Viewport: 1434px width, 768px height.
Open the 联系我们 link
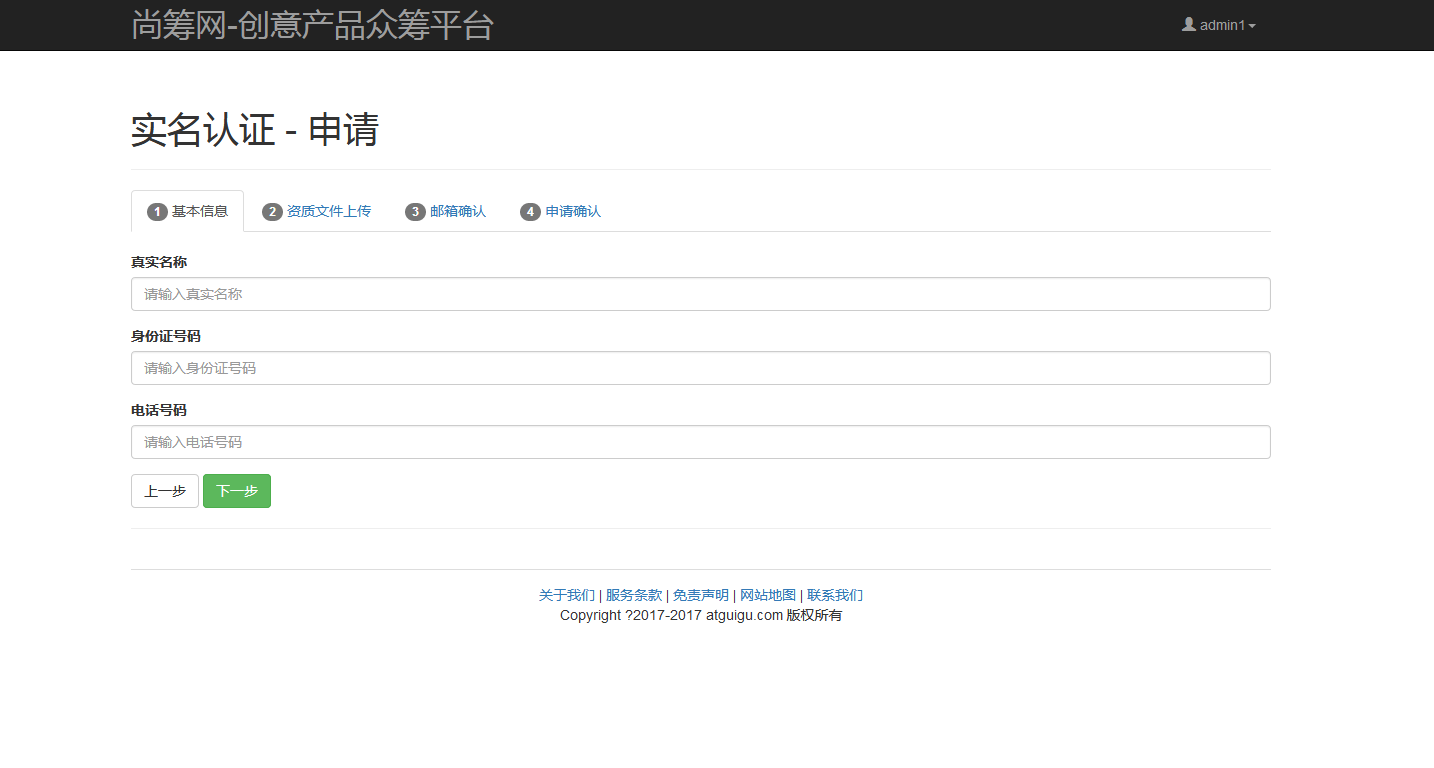(x=836, y=595)
